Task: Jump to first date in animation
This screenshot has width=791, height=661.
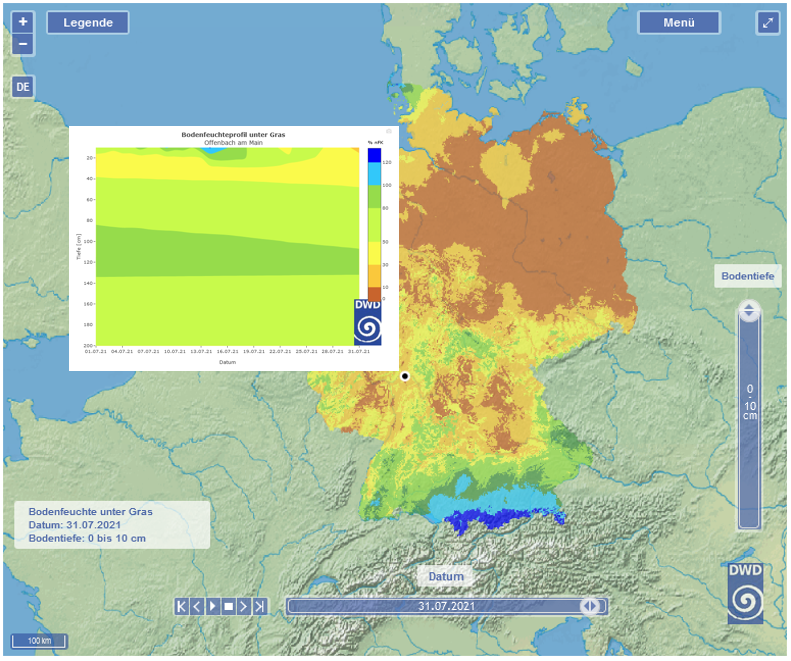Action: point(181,606)
